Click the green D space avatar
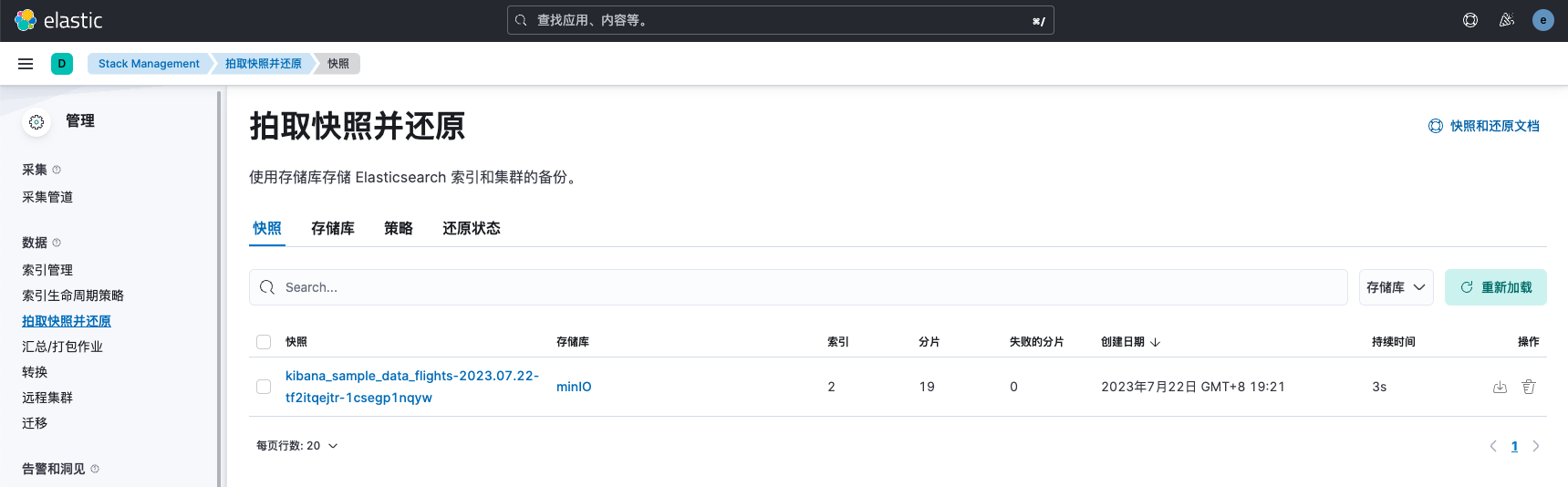The width and height of the screenshot is (1568, 487). coord(62,64)
